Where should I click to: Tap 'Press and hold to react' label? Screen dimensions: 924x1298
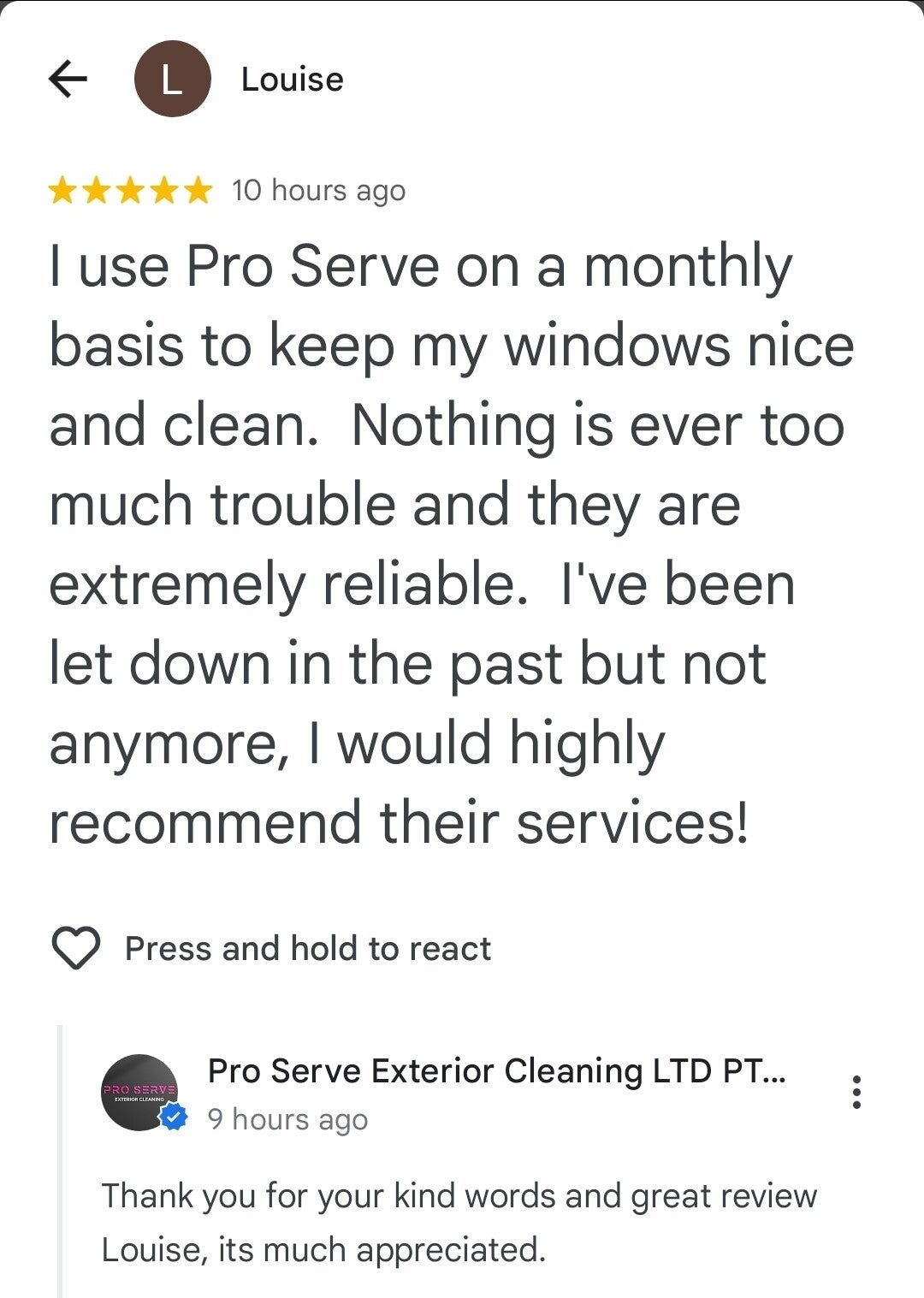pos(308,949)
